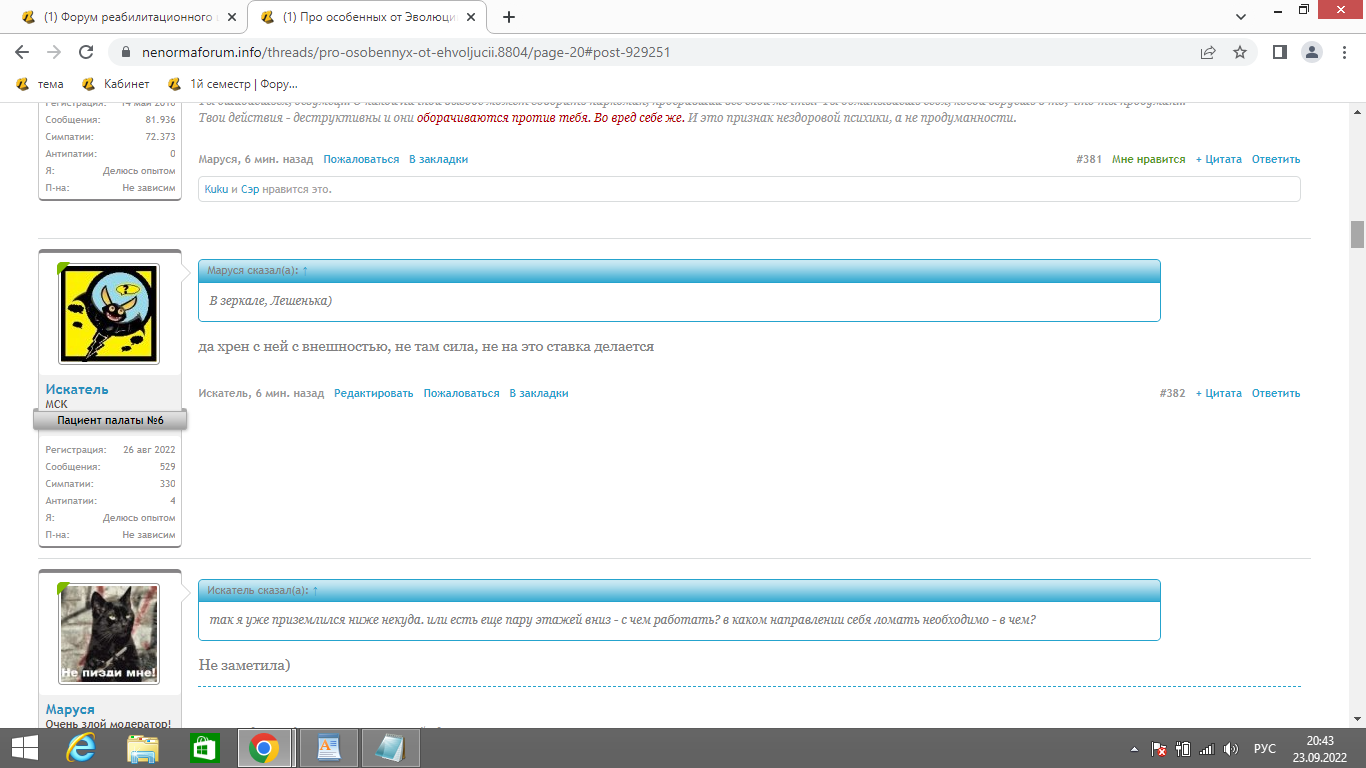The image size is (1366, 768).
Task: Open the Искатель username profile link
Action: (77, 389)
